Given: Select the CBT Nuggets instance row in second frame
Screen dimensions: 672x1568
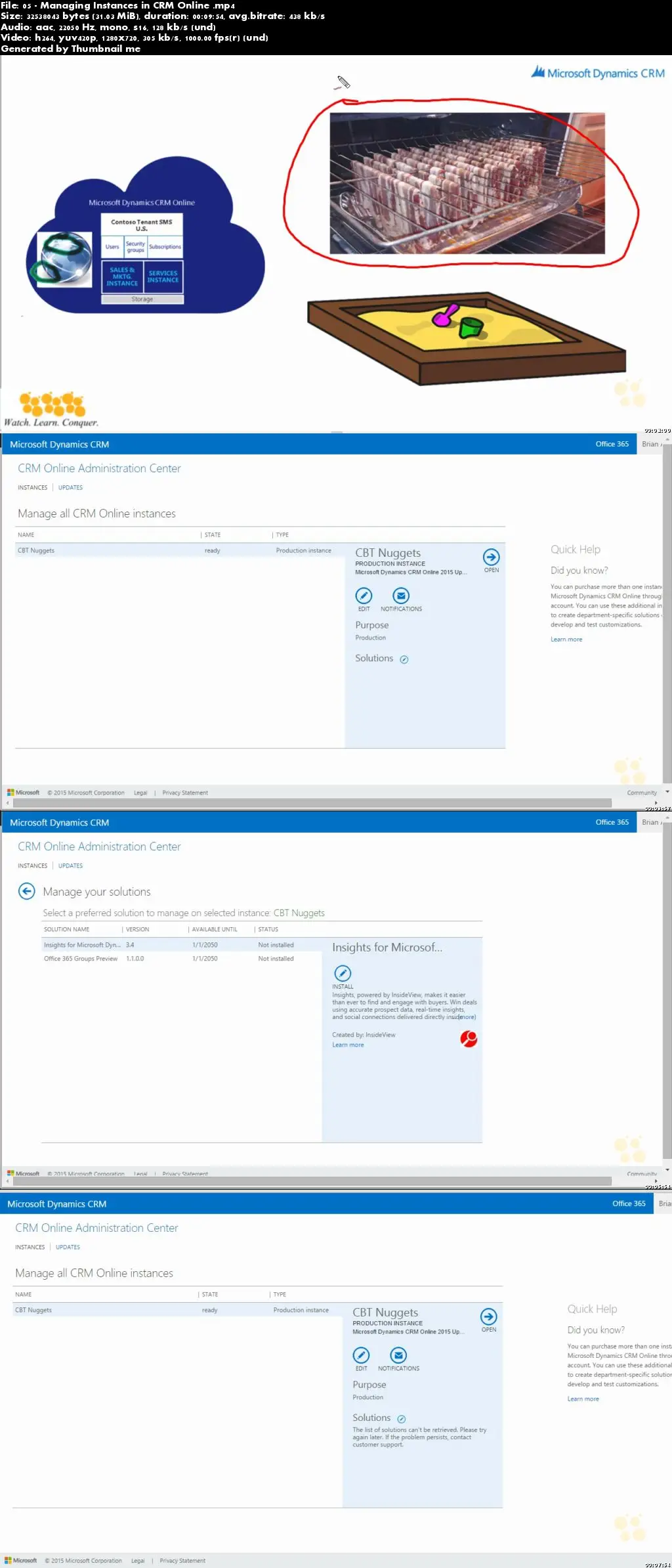Looking at the screenshot, I should coord(180,551).
